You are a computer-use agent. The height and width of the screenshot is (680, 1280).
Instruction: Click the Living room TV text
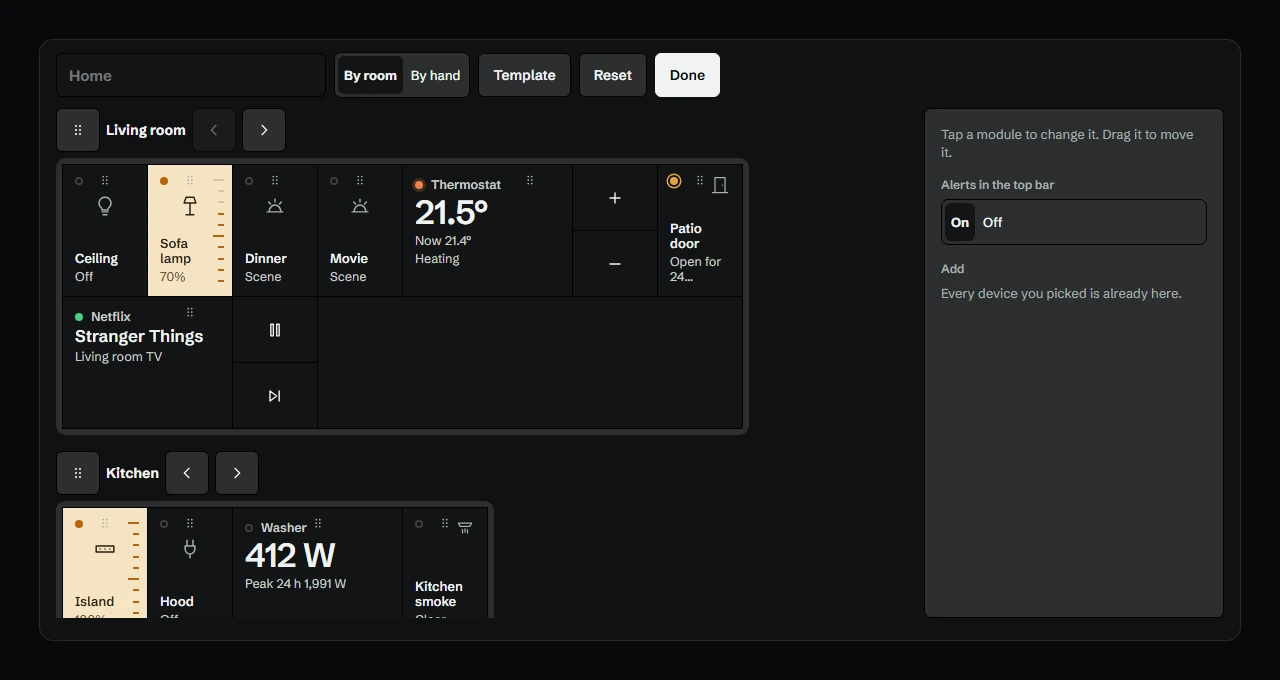click(x=118, y=357)
